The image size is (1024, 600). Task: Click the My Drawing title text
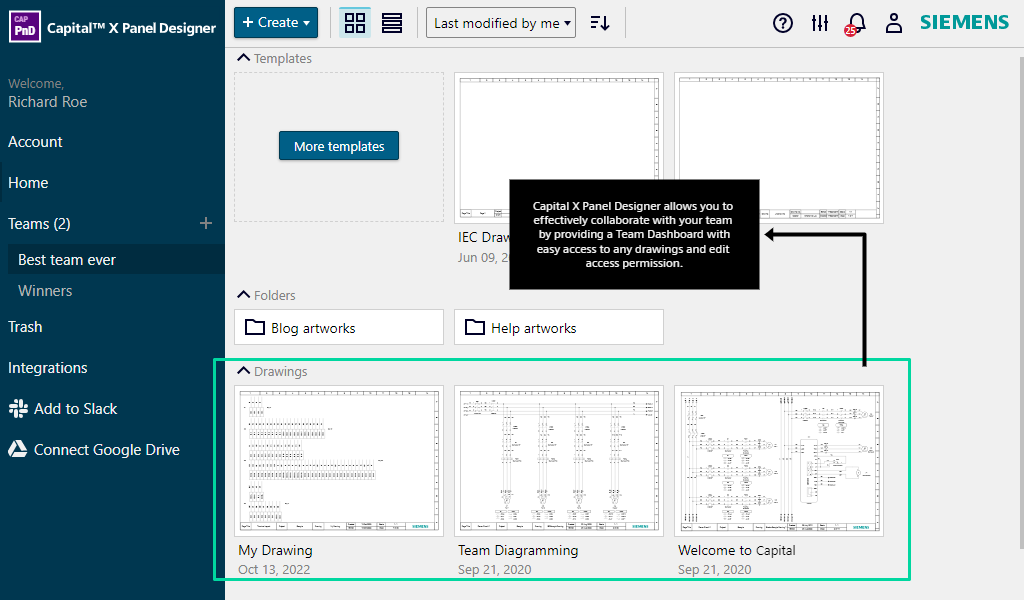point(275,550)
